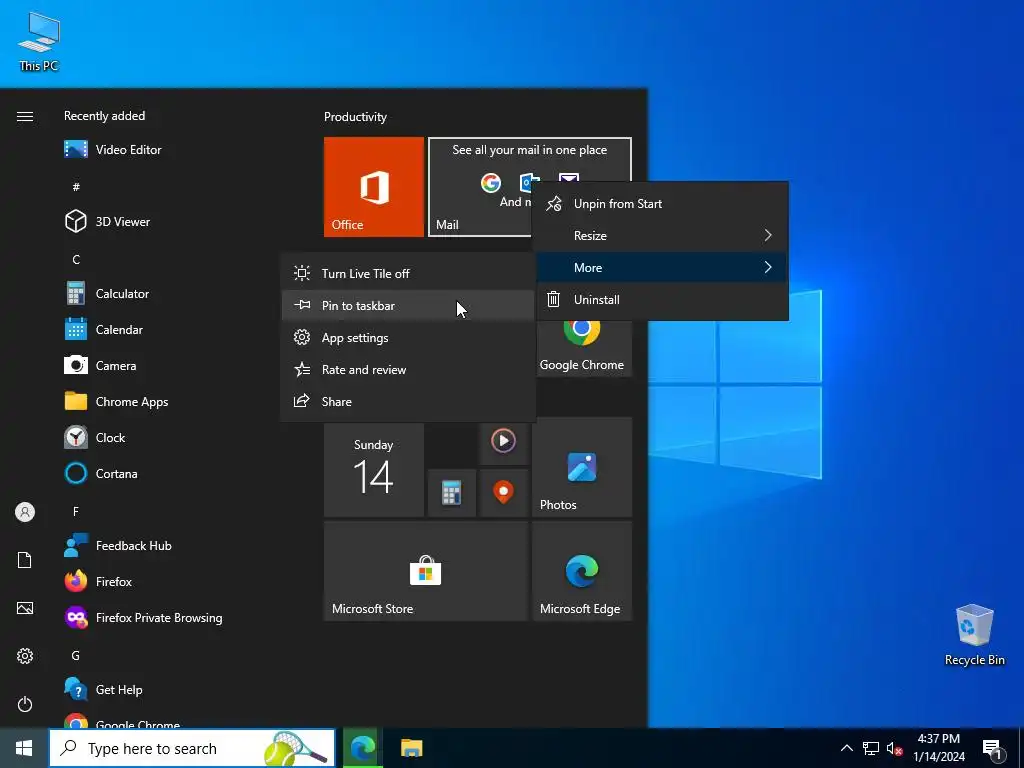Select Share in the submenu
1024x768 pixels.
pyautogui.click(x=408, y=402)
